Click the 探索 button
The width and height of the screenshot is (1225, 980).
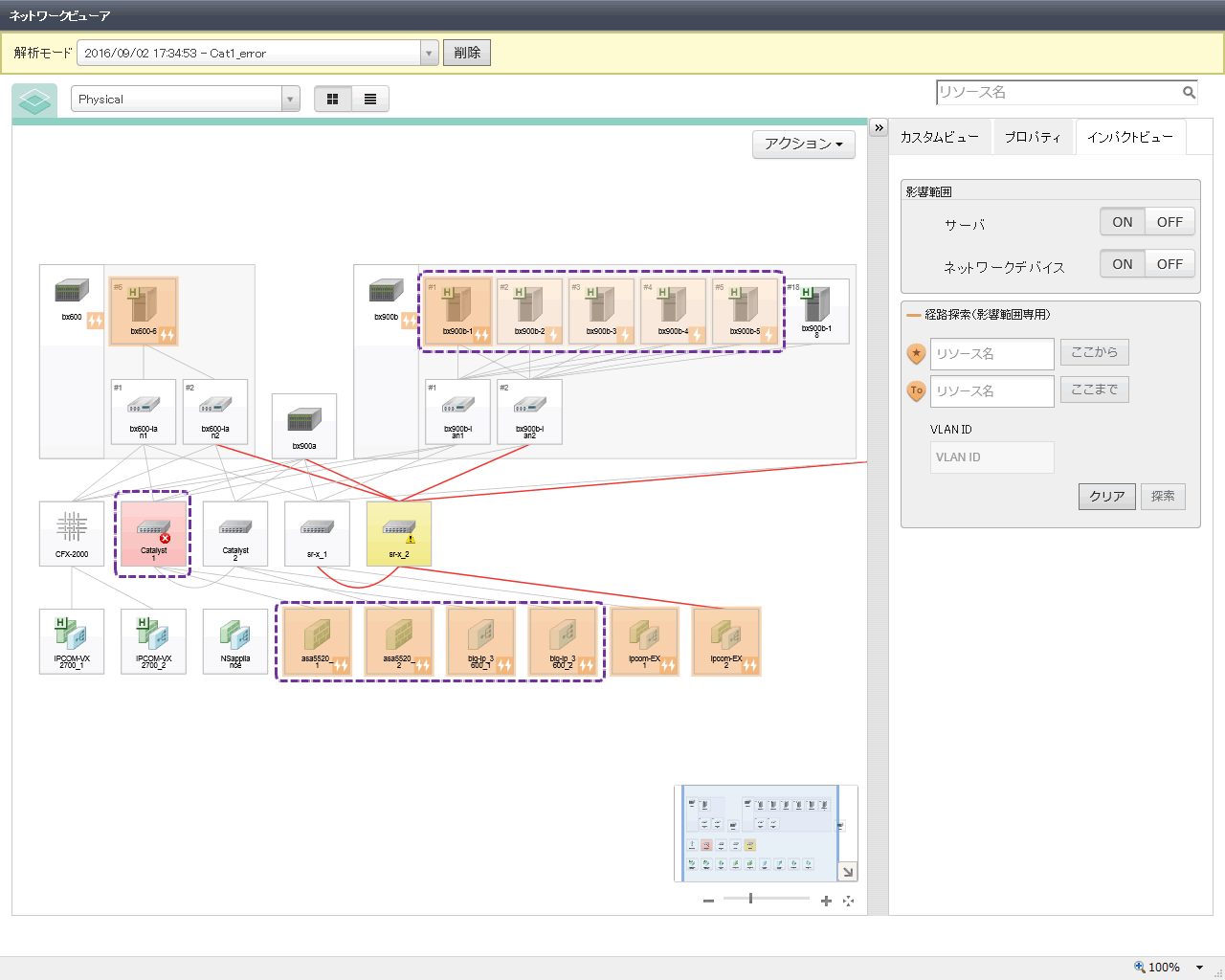pyautogui.click(x=1163, y=496)
